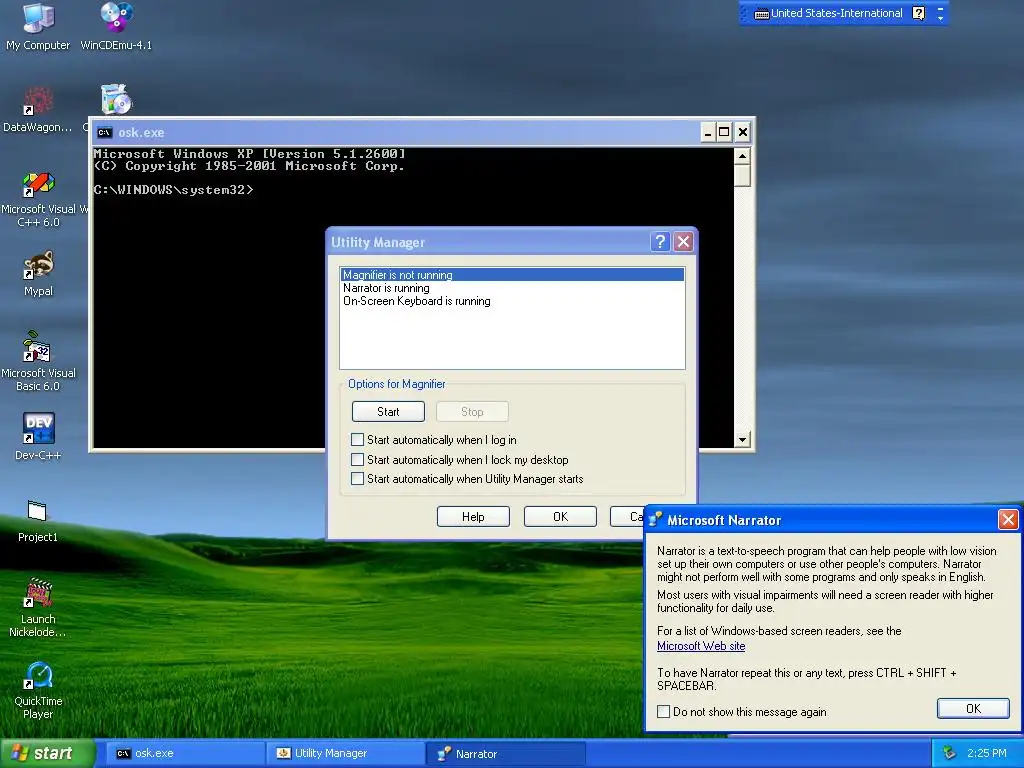1024x768 pixels.
Task: Click scroll down arrow in osk.exe console
Action: pyautogui.click(x=742, y=440)
